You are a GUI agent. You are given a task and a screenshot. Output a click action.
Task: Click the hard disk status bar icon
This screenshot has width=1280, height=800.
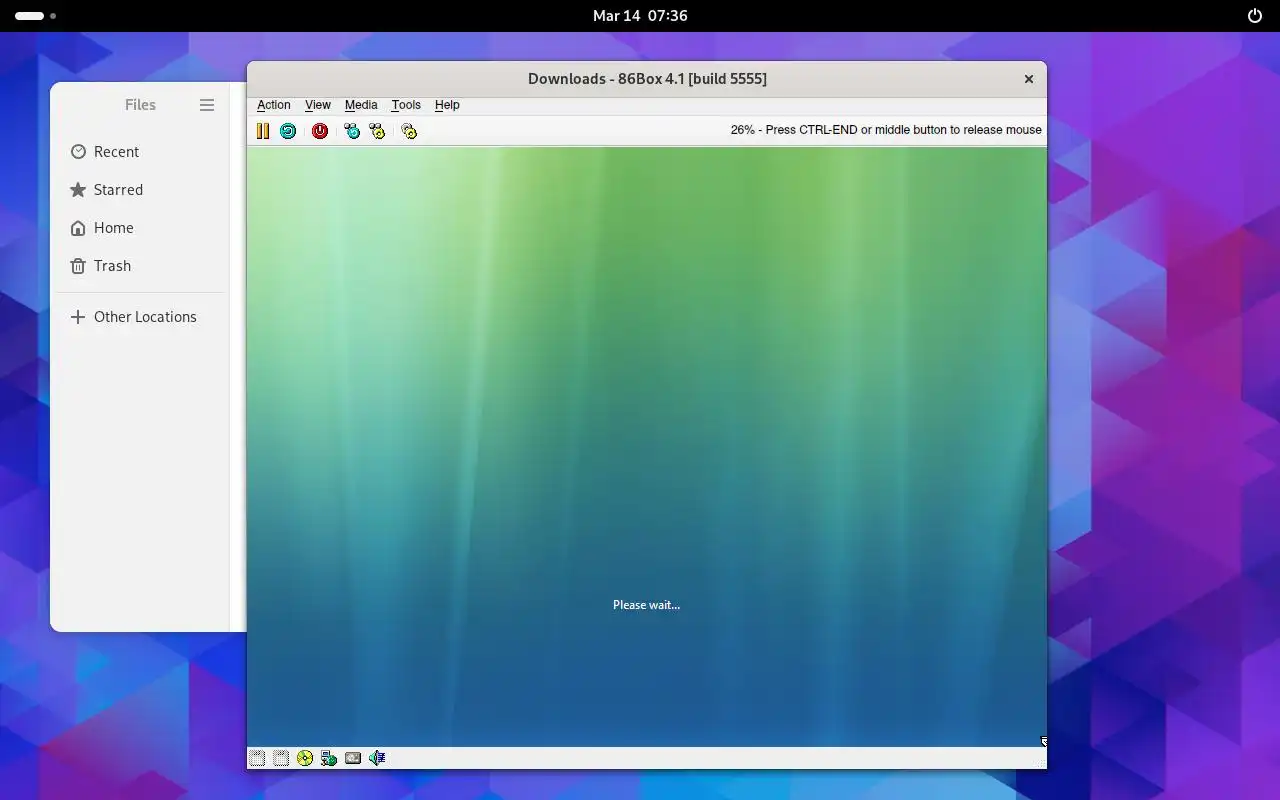tap(353, 758)
